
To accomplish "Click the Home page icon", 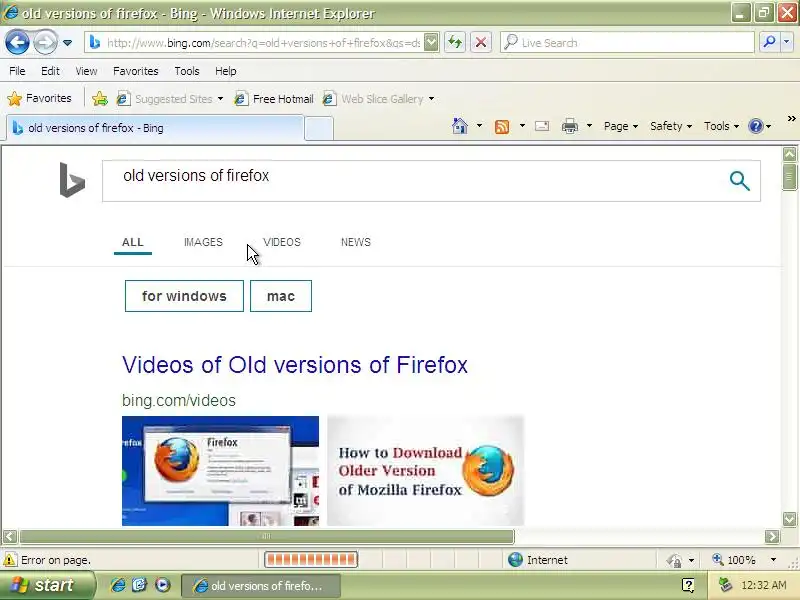I will coord(460,126).
